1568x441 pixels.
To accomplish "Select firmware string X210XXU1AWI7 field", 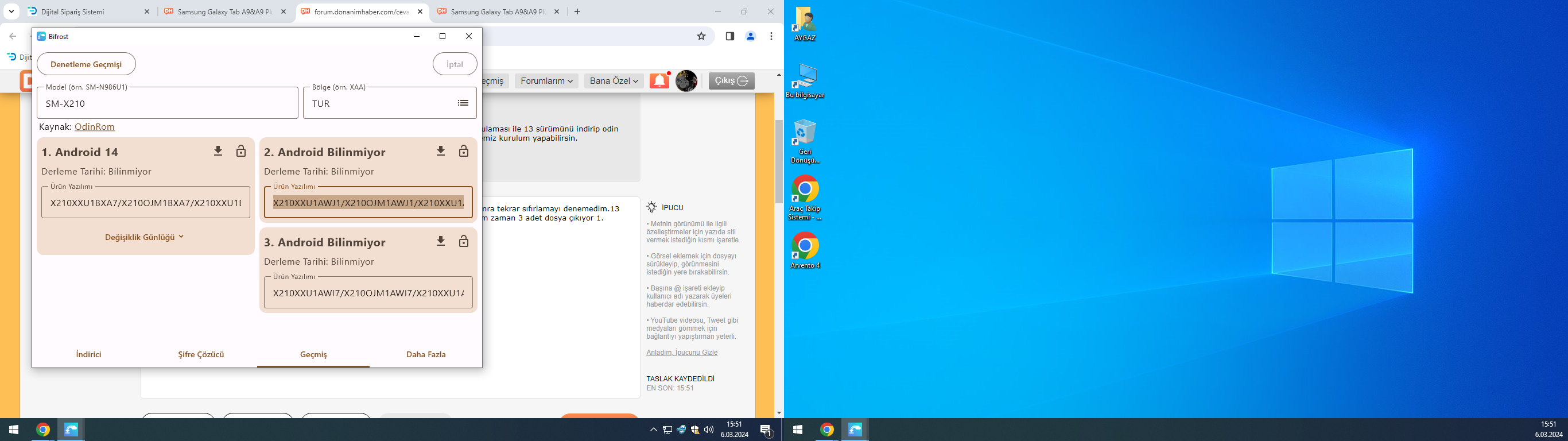I will click(368, 293).
